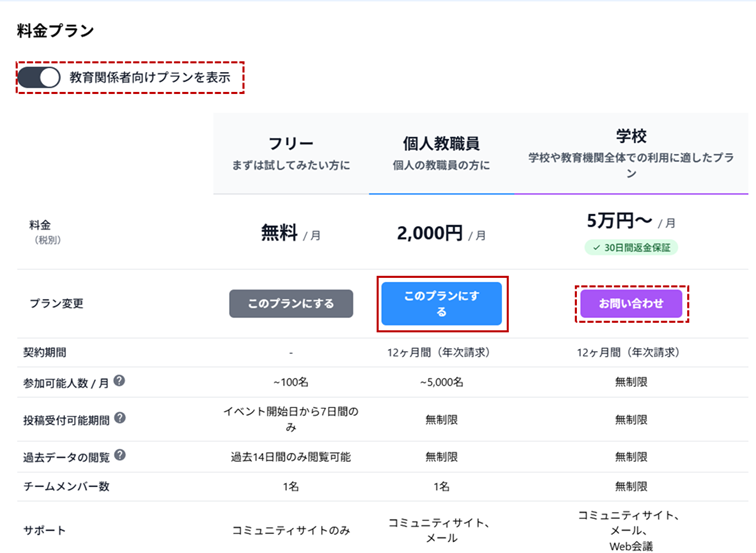Viewport: 756px width, 553px height.
Task: Click help icon next to 投稿受付可能期間
Action: pyautogui.click(x=120, y=418)
